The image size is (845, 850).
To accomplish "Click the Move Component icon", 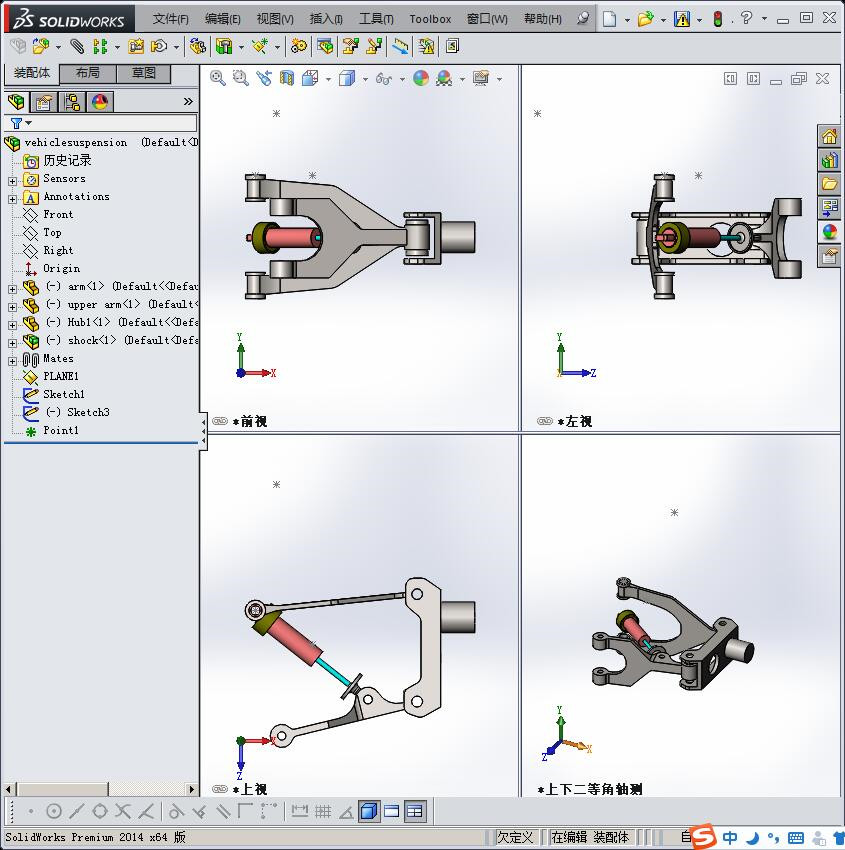I will point(159,47).
